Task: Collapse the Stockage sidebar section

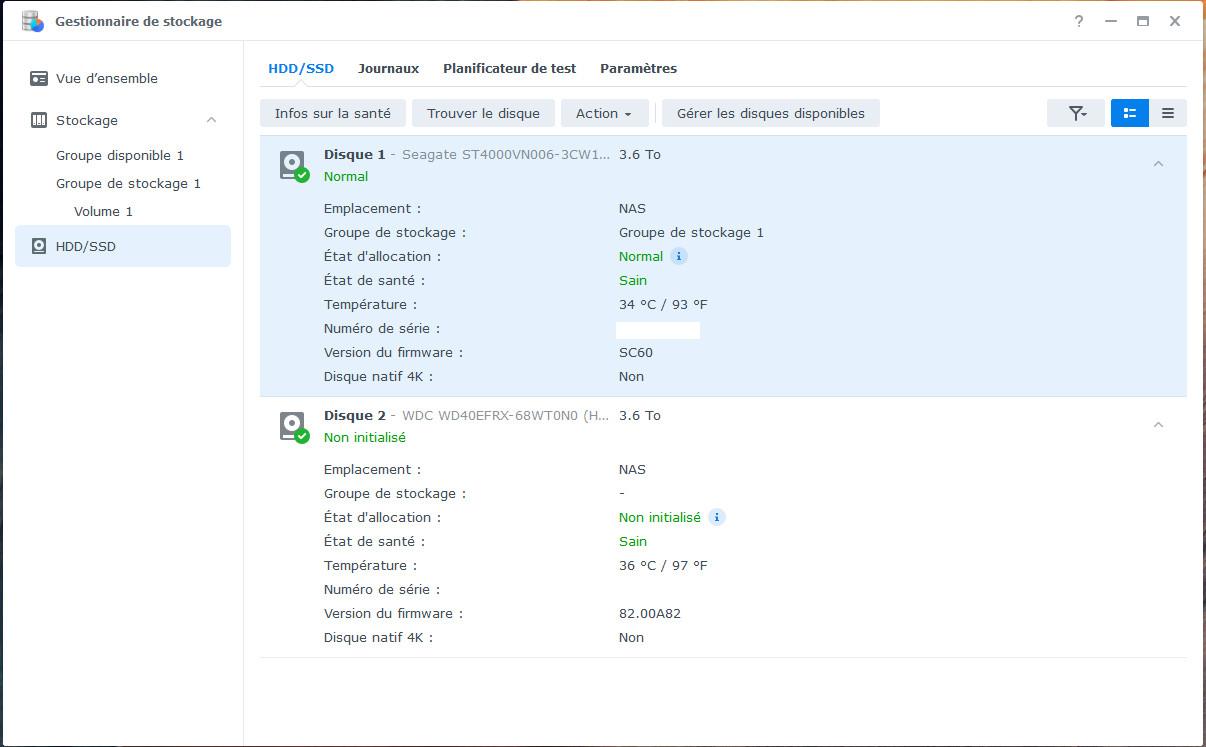Action: (211, 120)
